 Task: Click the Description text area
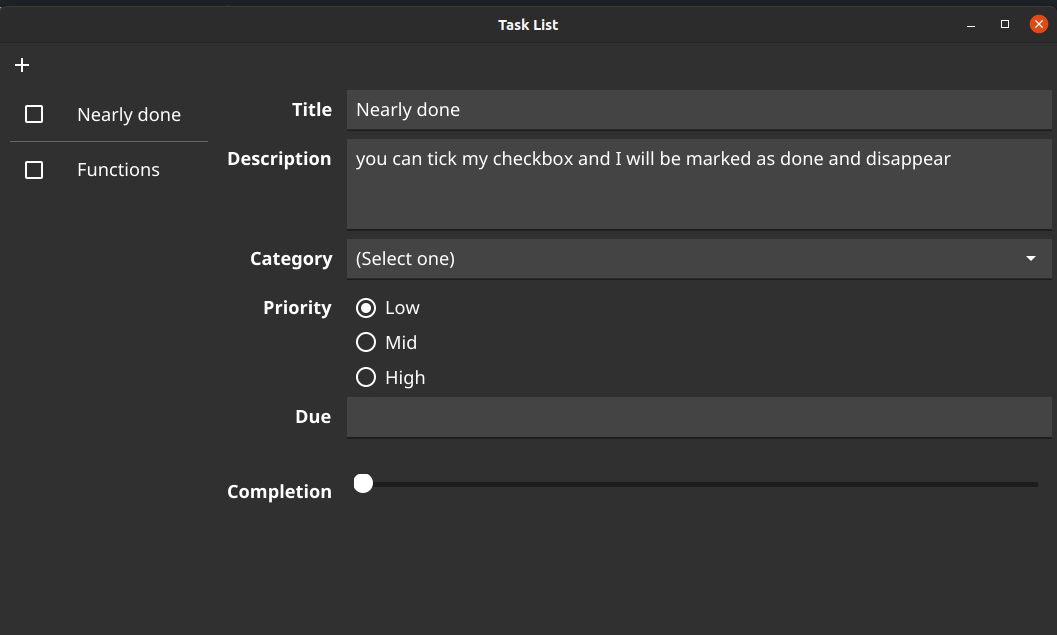point(698,184)
